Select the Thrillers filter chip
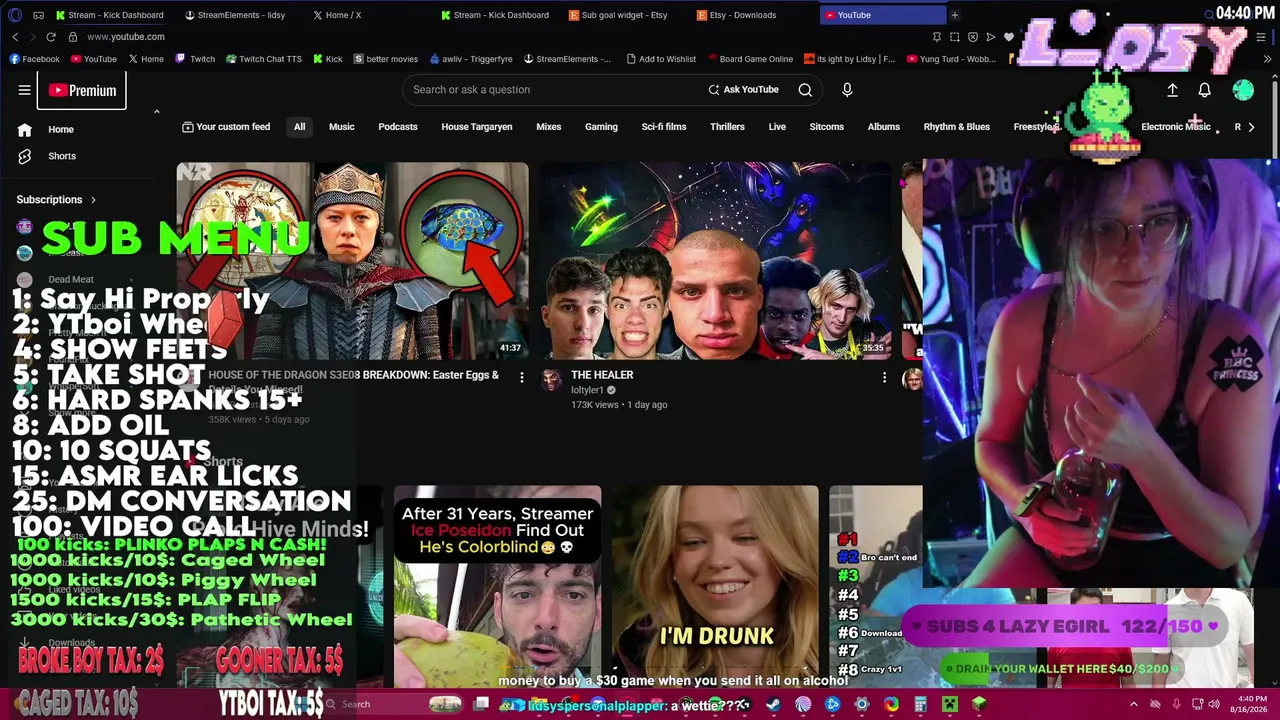Screen dimensions: 1280x720 727,127
